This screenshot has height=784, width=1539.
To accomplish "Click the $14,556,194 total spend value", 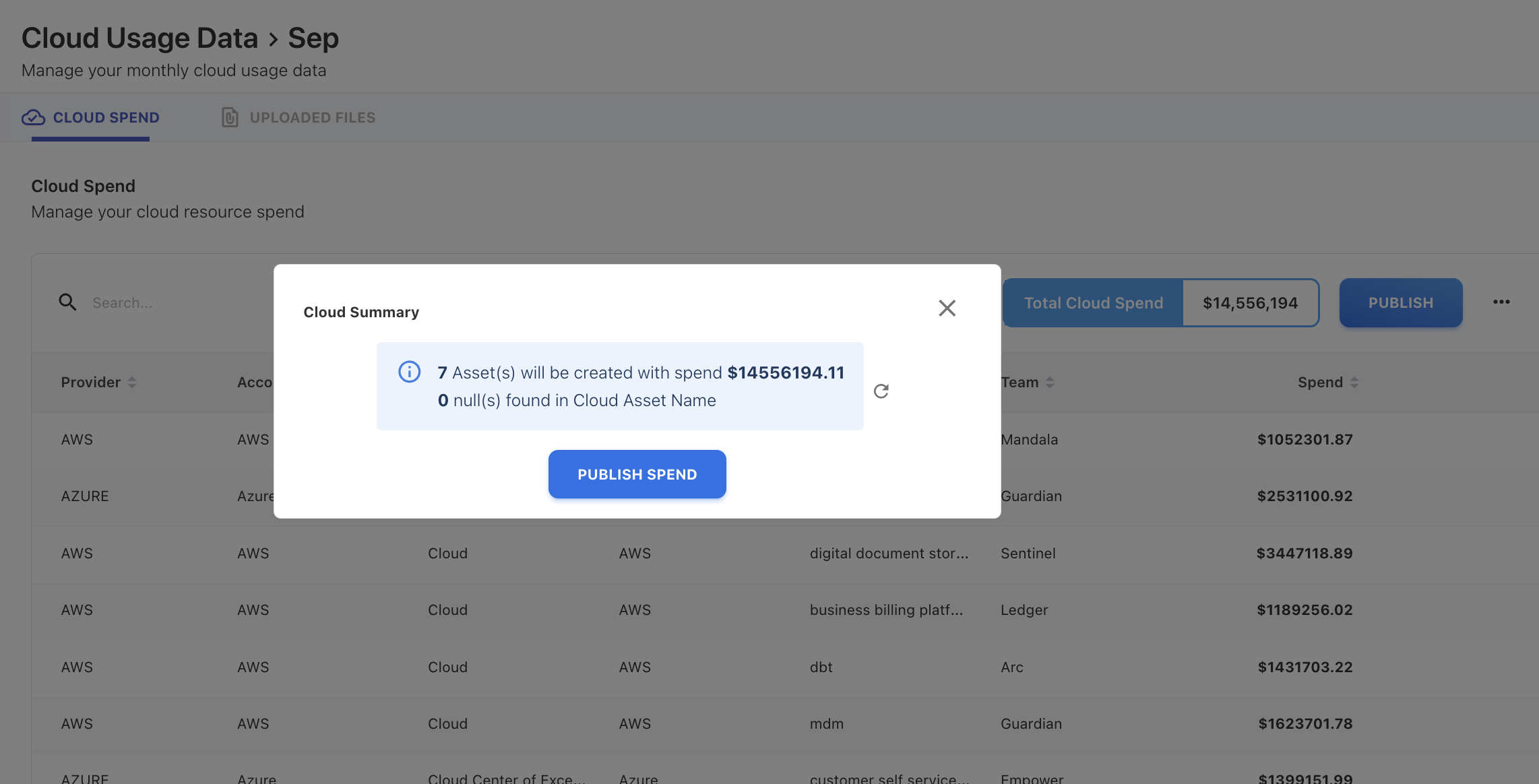I will pyautogui.click(x=1250, y=303).
